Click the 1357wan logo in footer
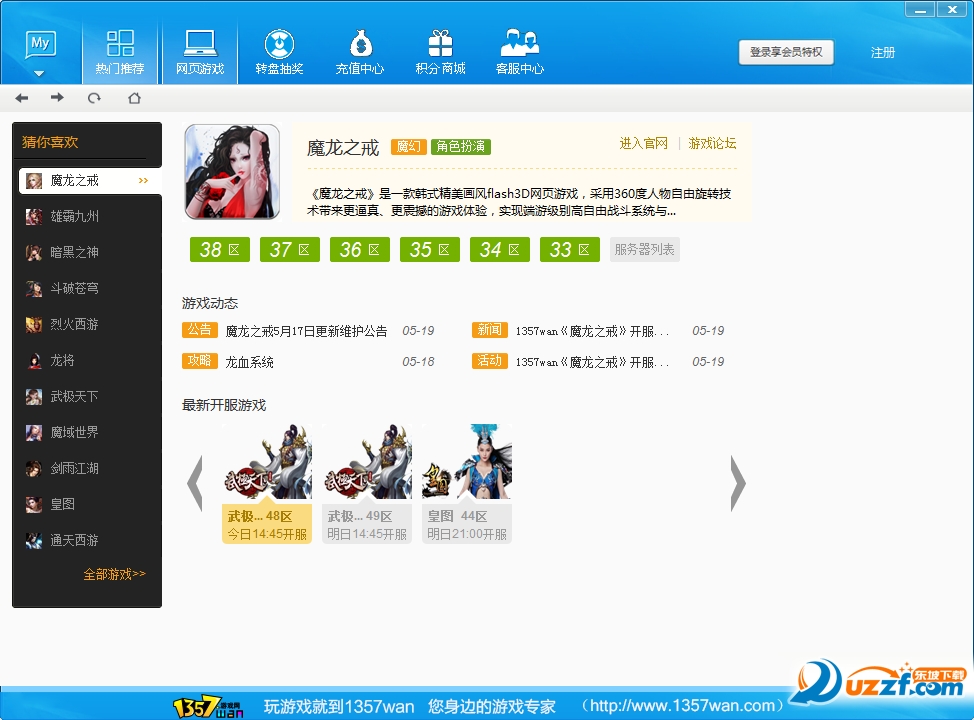Screen dimensions: 974x720 point(208,707)
